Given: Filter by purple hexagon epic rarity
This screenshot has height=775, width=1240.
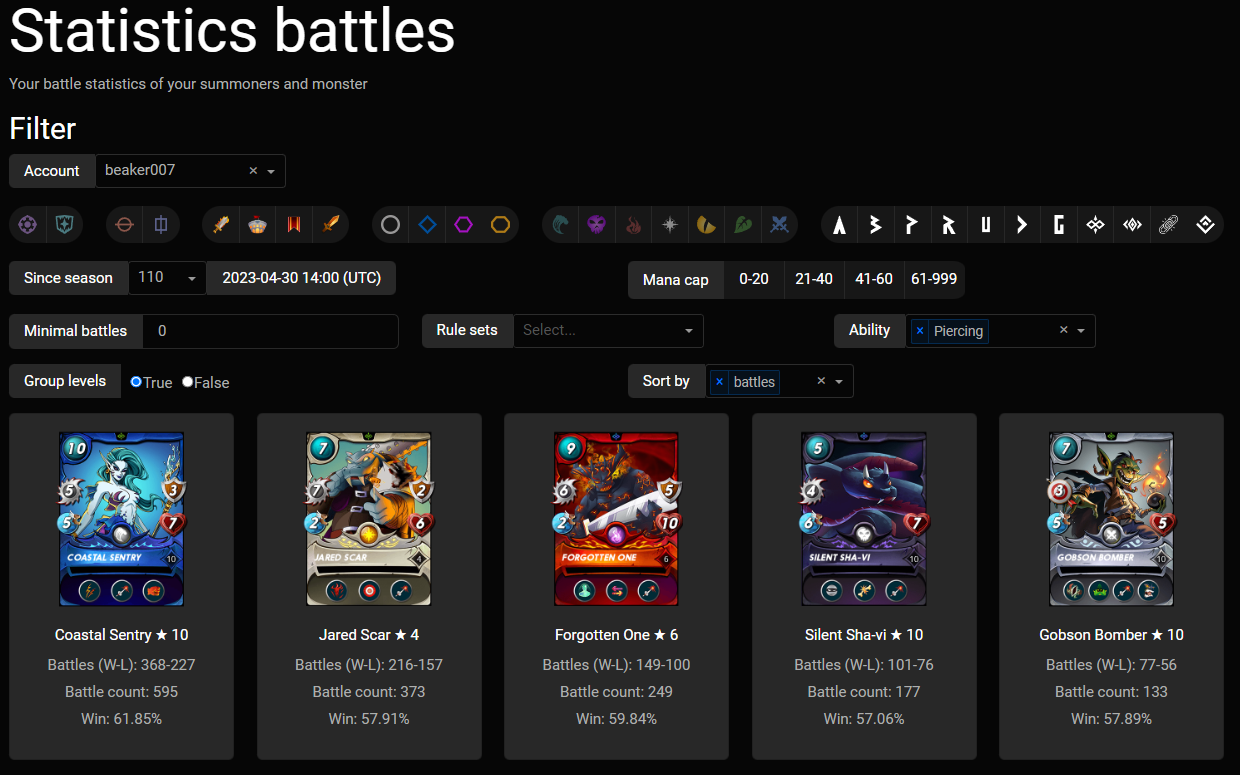Looking at the screenshot, I should [464, 225].
